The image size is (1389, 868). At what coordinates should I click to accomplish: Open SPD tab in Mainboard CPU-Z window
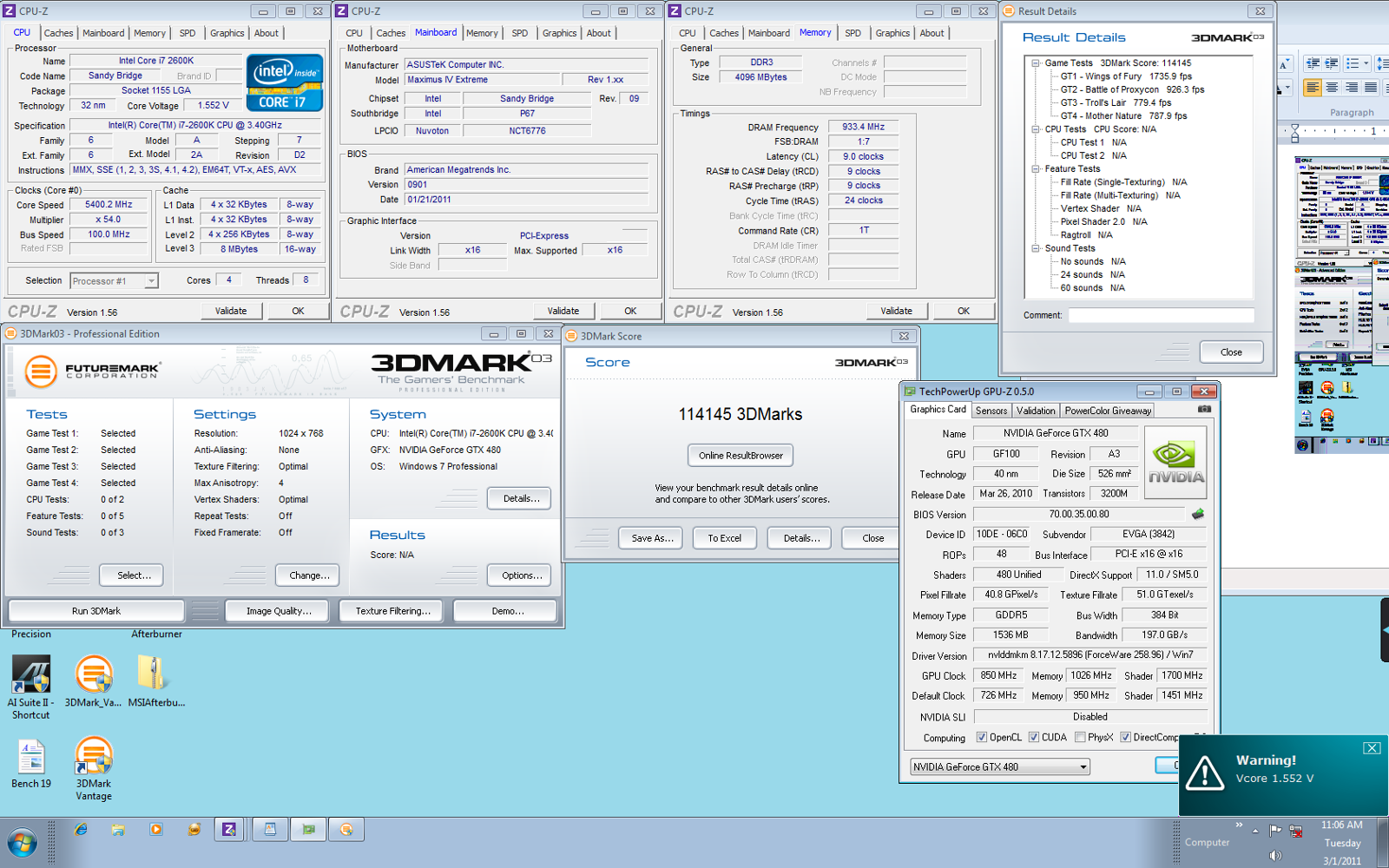tap(520, 33)
